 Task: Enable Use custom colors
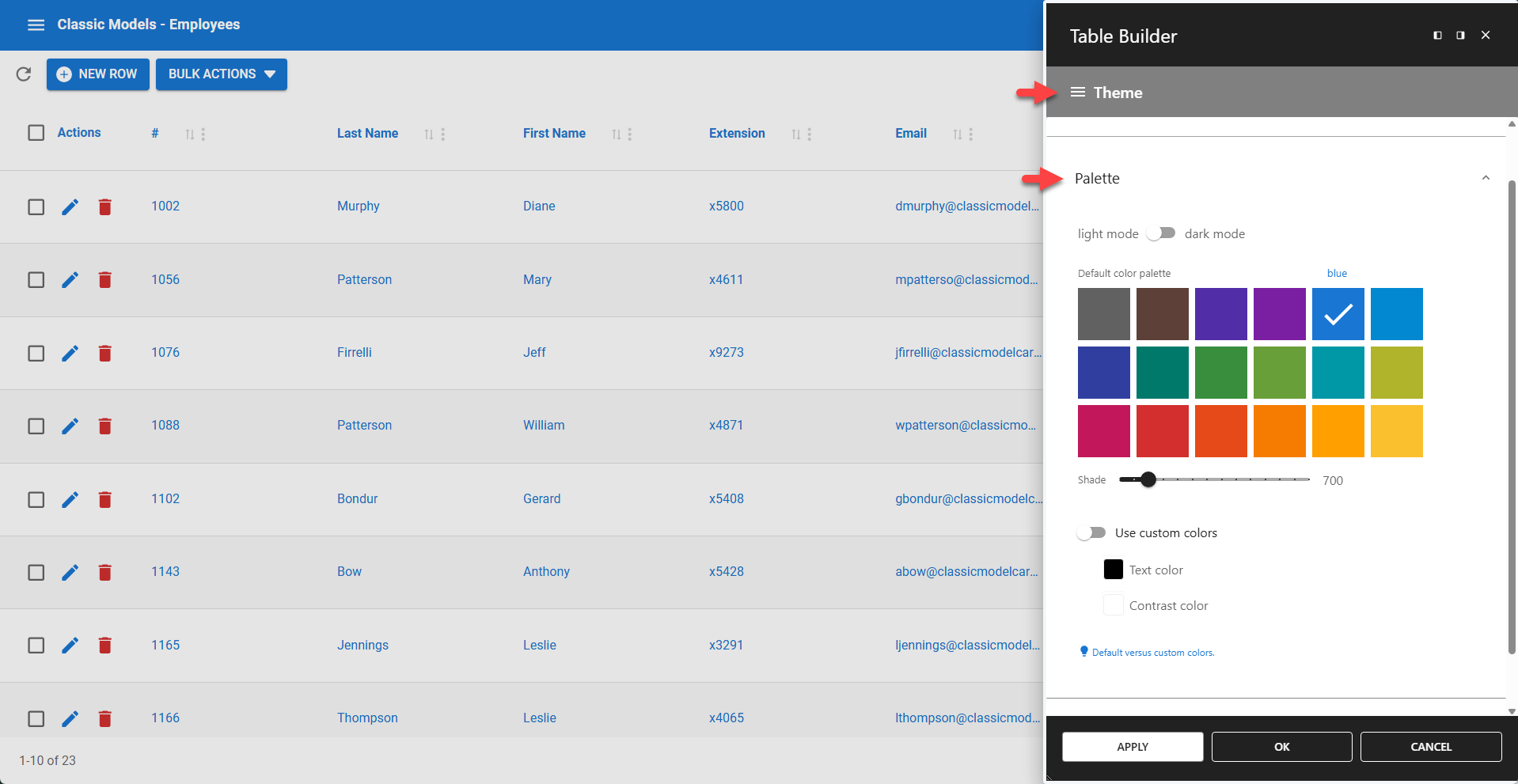point(1091,532)
